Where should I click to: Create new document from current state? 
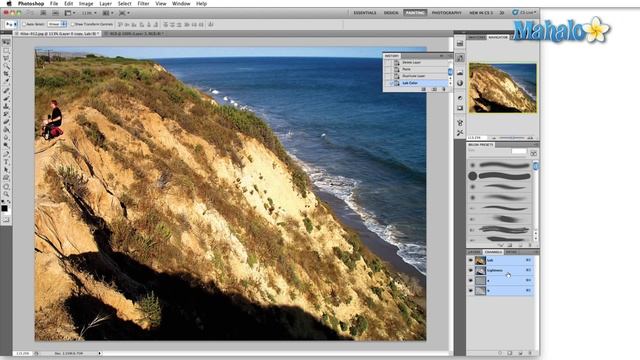pyautogui.click(x=423, y=89)
